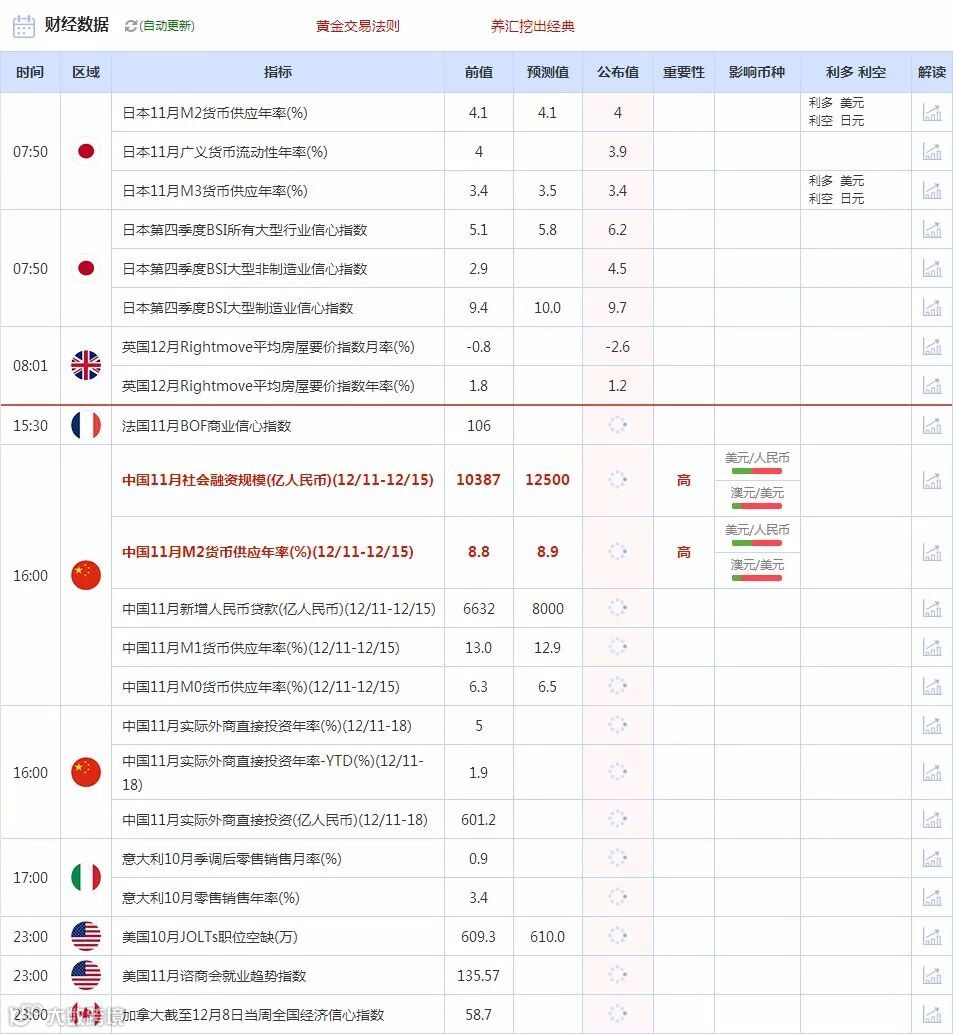Click the -2.6 published value cell
This screenshot has height=1034, width=953.
point(618,347)
